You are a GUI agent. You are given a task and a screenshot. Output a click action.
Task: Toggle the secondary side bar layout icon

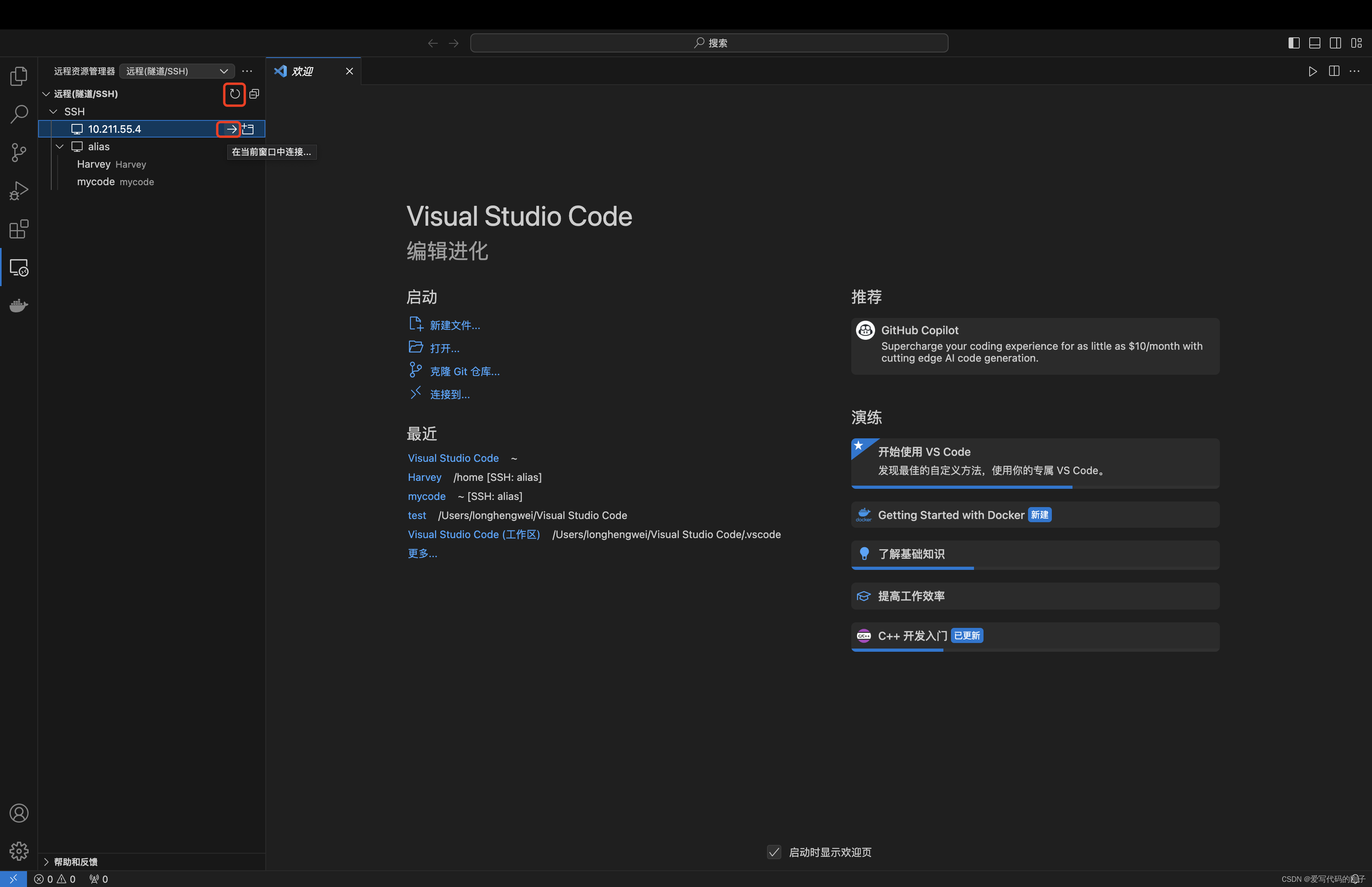[x=1335, y=43]
